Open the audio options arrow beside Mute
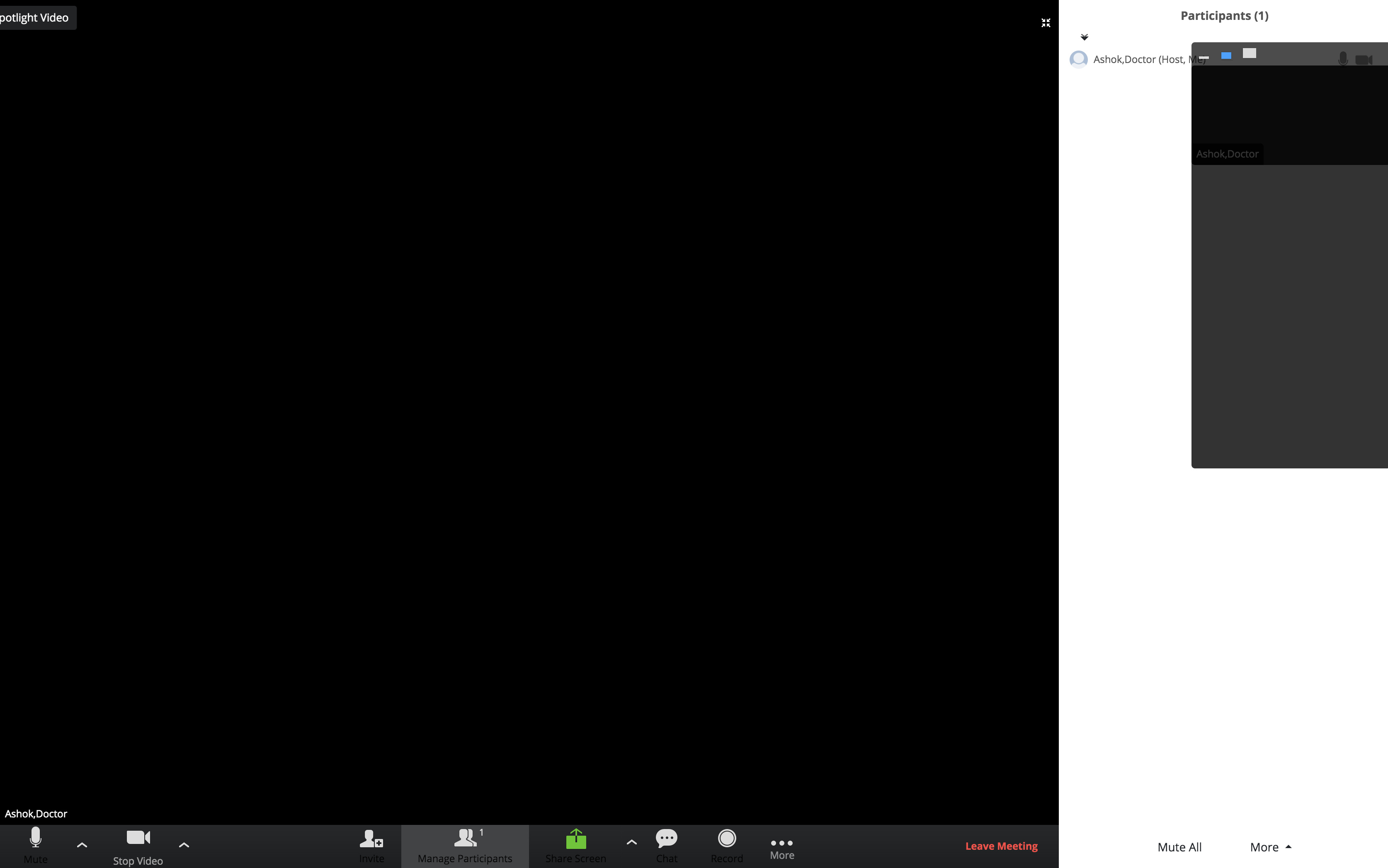The width and height of the screenshot is (1388, 868). (x=82, y=845)
